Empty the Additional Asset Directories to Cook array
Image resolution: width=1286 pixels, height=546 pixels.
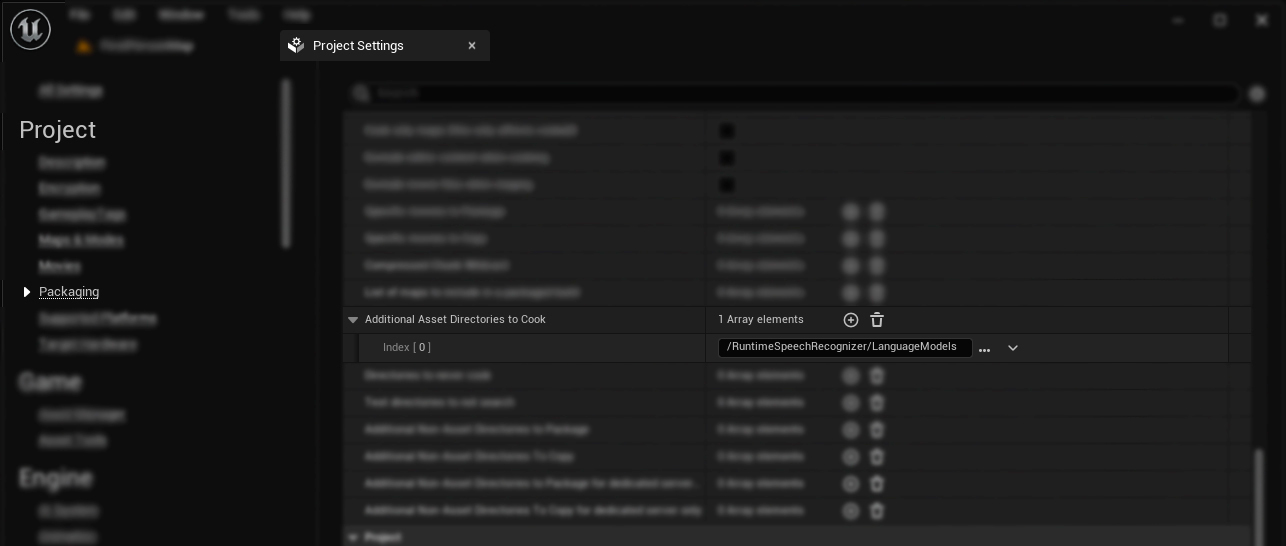[x=877, y=320]
